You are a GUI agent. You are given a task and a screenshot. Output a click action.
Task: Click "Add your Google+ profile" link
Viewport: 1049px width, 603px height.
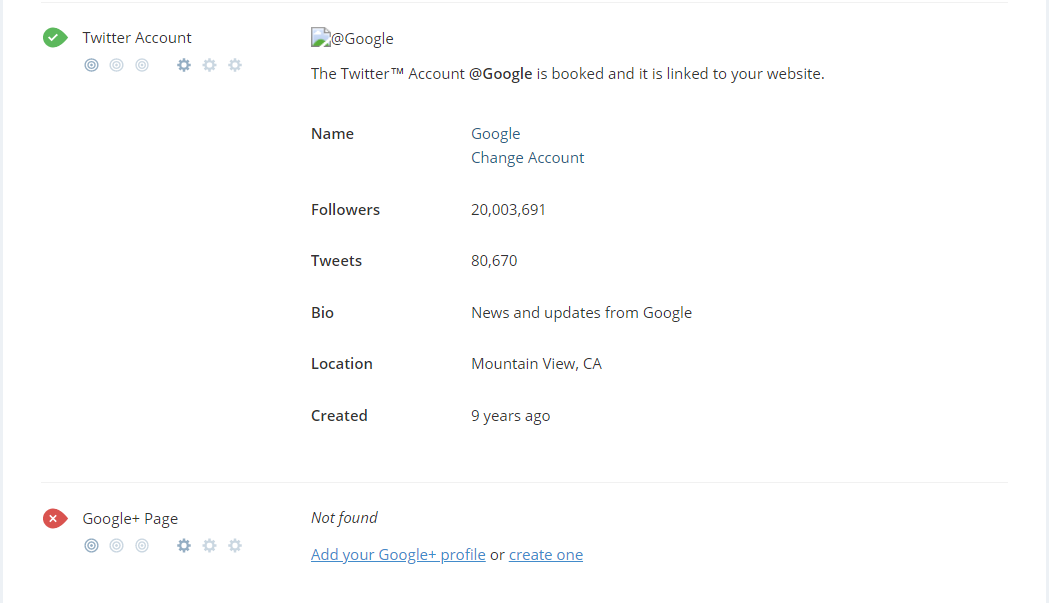tap(398, 555)
